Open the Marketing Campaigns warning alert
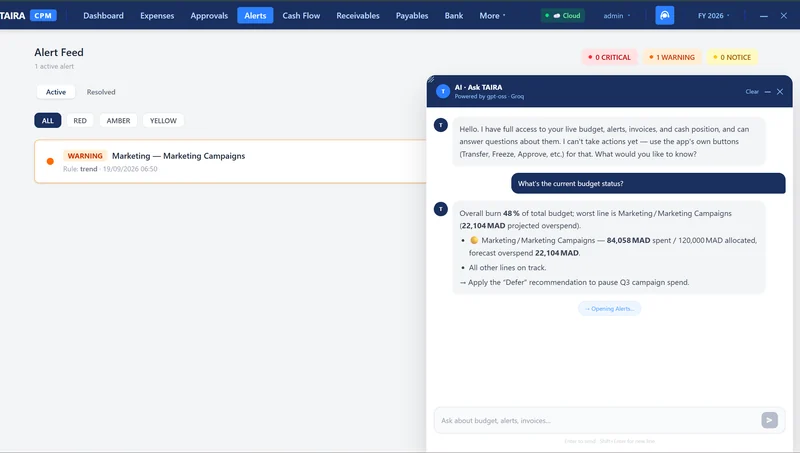 point(231,161)
